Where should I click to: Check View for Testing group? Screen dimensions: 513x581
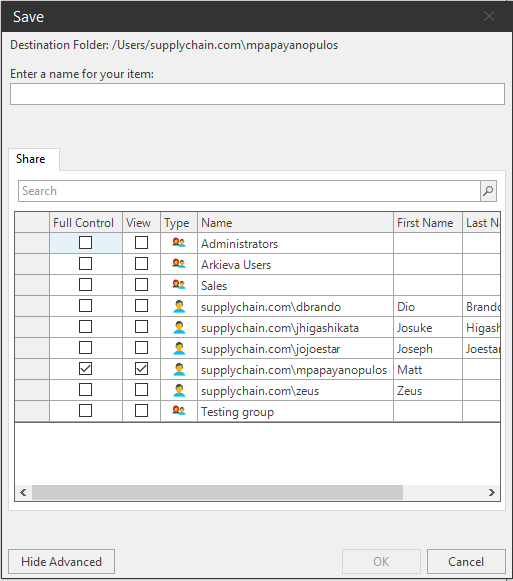click(141, 411)
